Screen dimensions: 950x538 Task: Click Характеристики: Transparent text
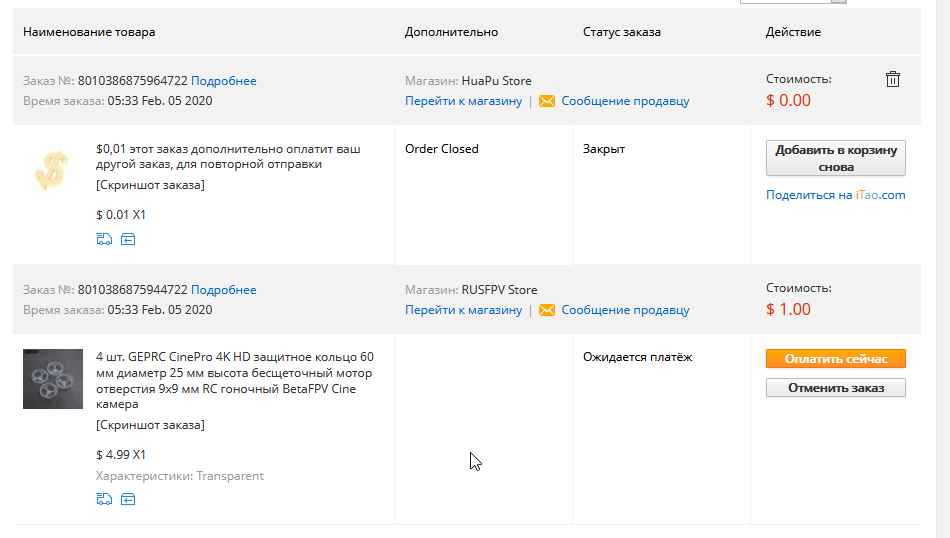point(179,476)
